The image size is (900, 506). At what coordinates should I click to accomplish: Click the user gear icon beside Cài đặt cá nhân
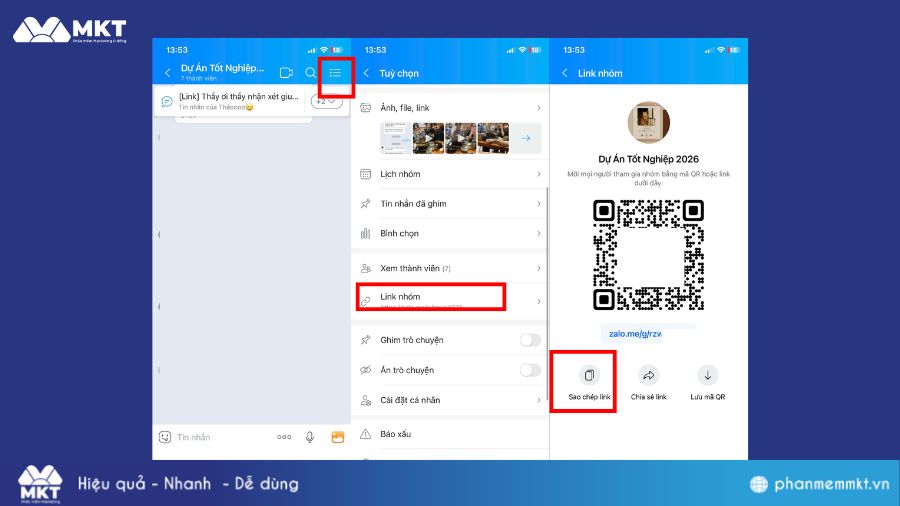[x=366, y=400]
